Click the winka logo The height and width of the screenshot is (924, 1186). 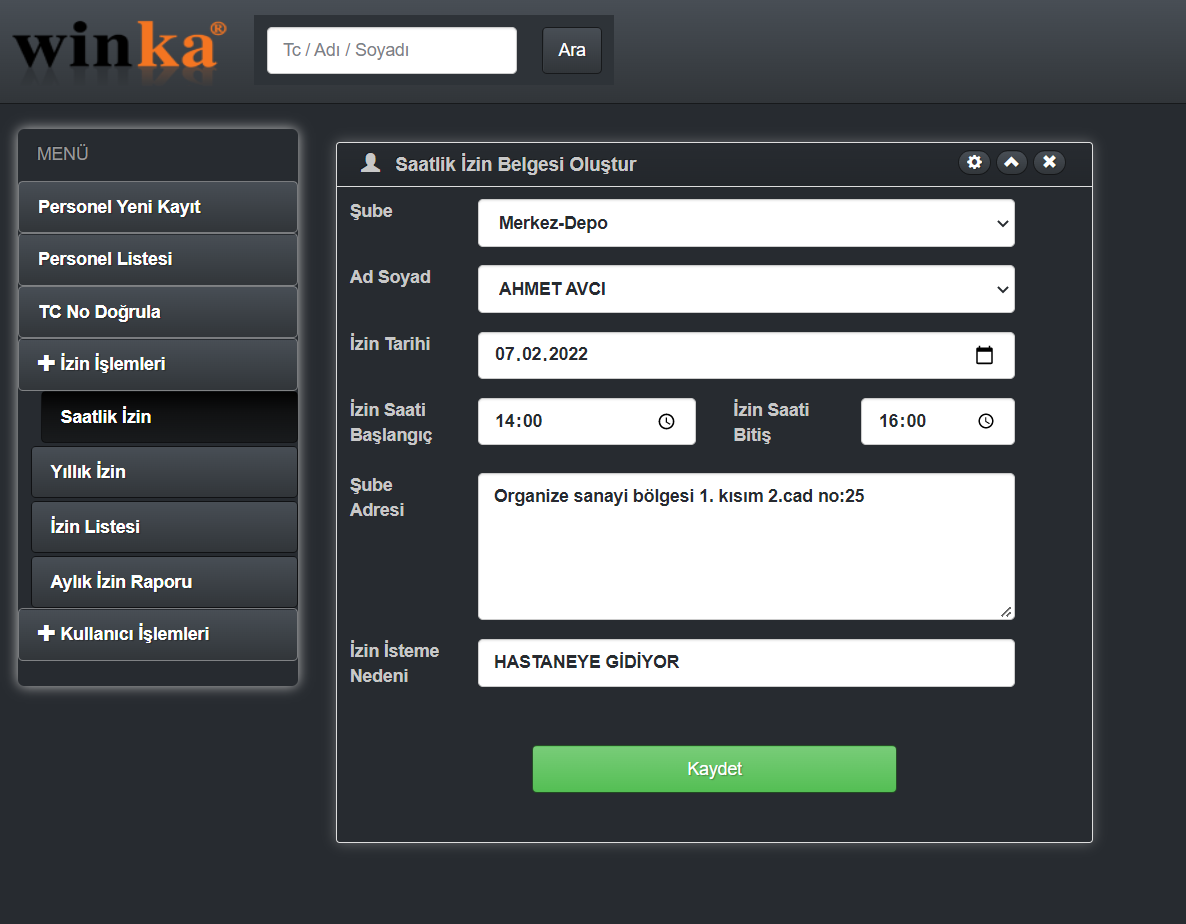[x=119, y=48]
